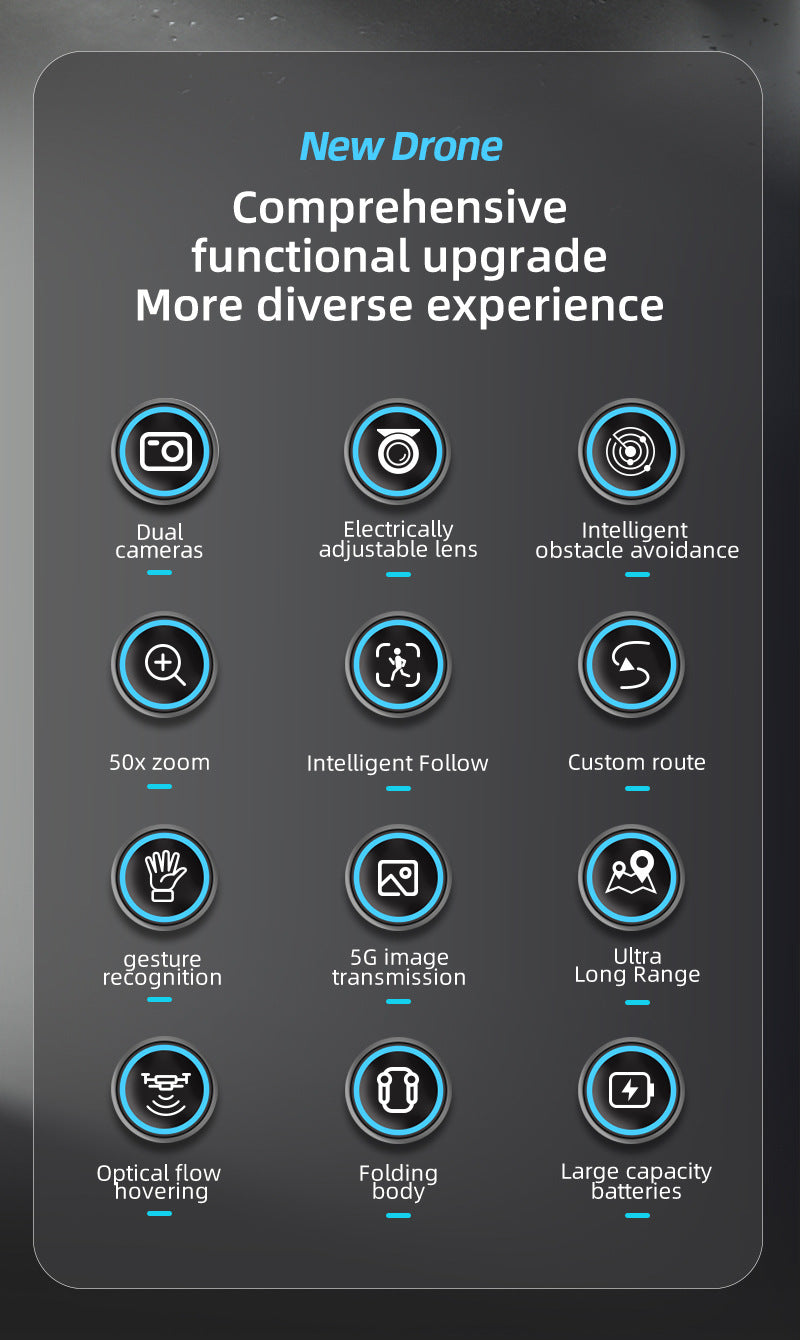The width and height of the screenshot is (800, 1340).
Task: Click the '50x zoom' text label
Action: pos(159,762)
